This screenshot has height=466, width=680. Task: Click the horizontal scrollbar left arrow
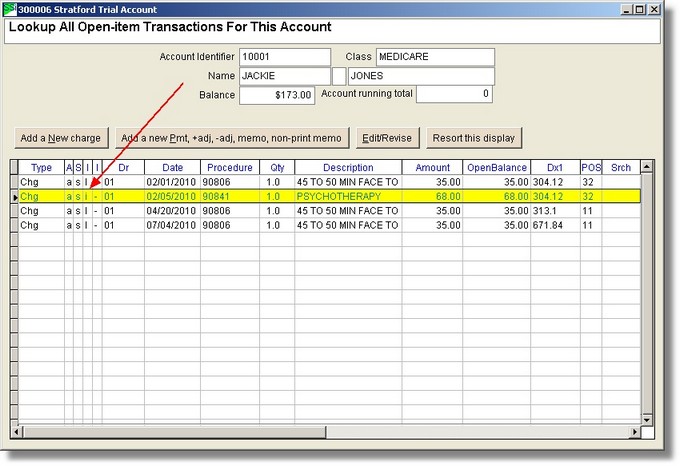(16, 432)
